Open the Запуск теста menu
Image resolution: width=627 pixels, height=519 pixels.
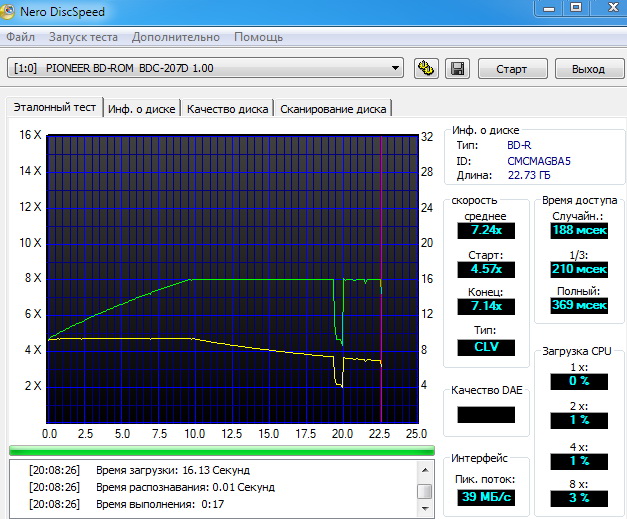coord(83,37)
